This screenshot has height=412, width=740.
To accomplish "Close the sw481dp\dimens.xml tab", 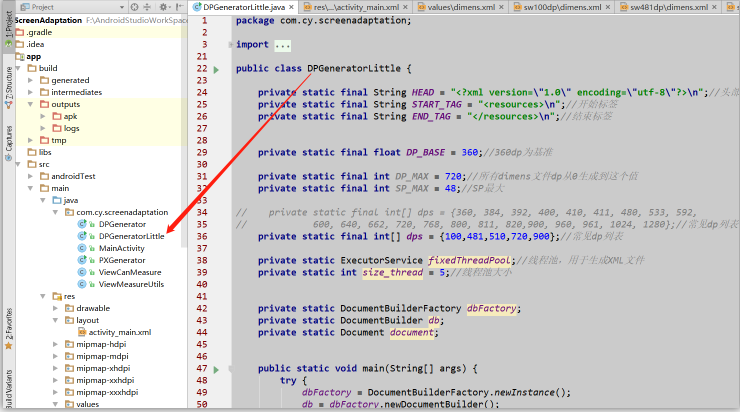I will (x=715, y=7).
